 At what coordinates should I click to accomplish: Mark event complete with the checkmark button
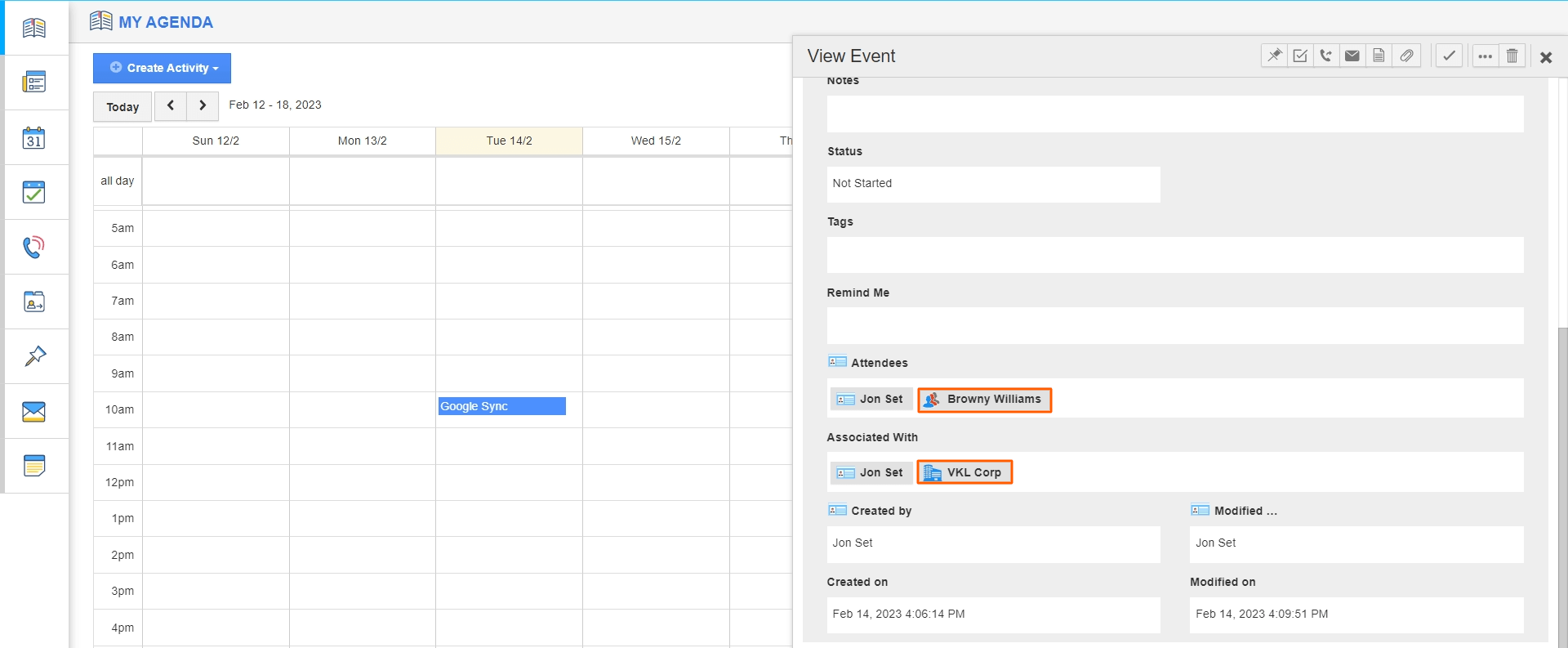pyautogui.click(x=1449, y=56)
